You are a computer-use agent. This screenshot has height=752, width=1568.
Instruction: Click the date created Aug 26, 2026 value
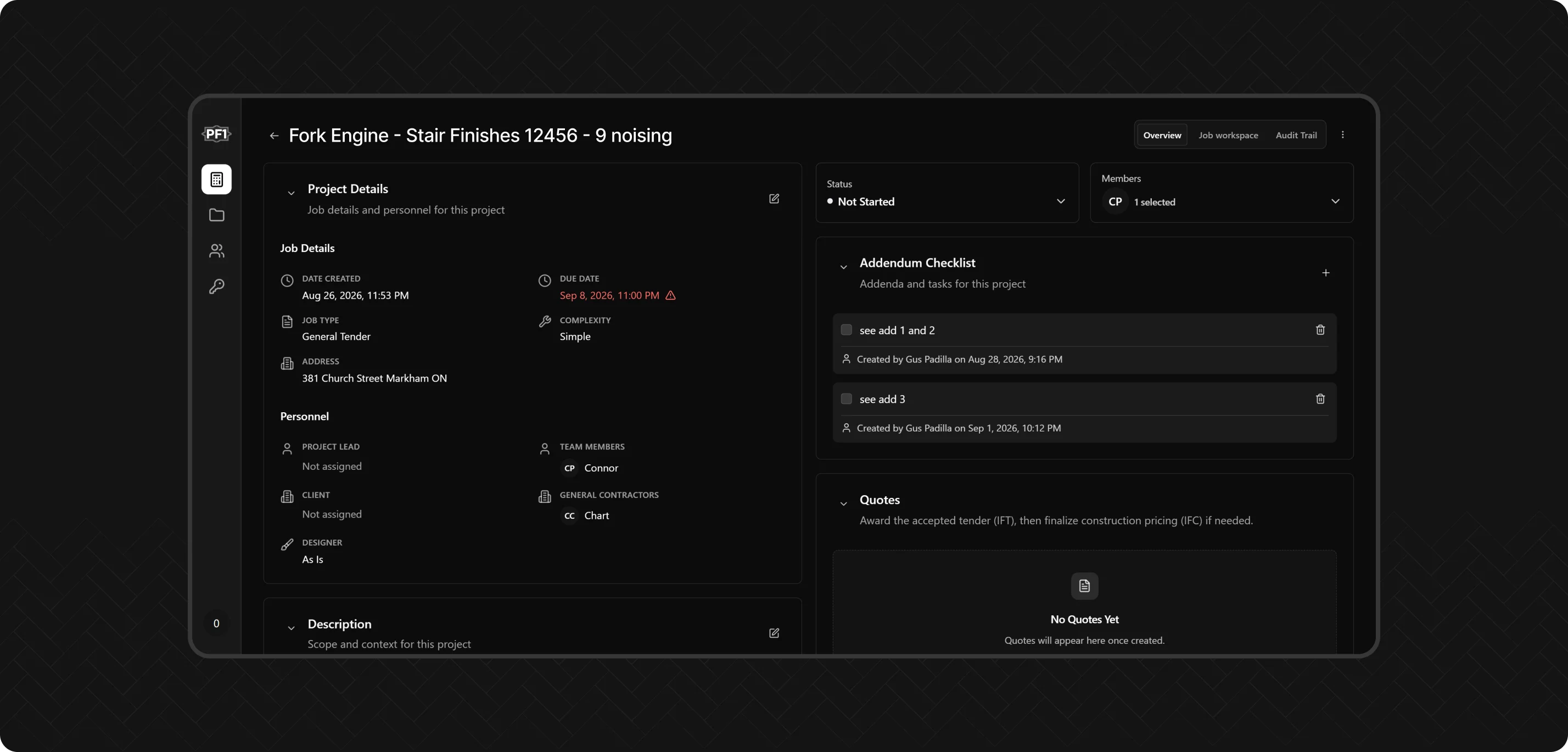[x=355, y=295]
